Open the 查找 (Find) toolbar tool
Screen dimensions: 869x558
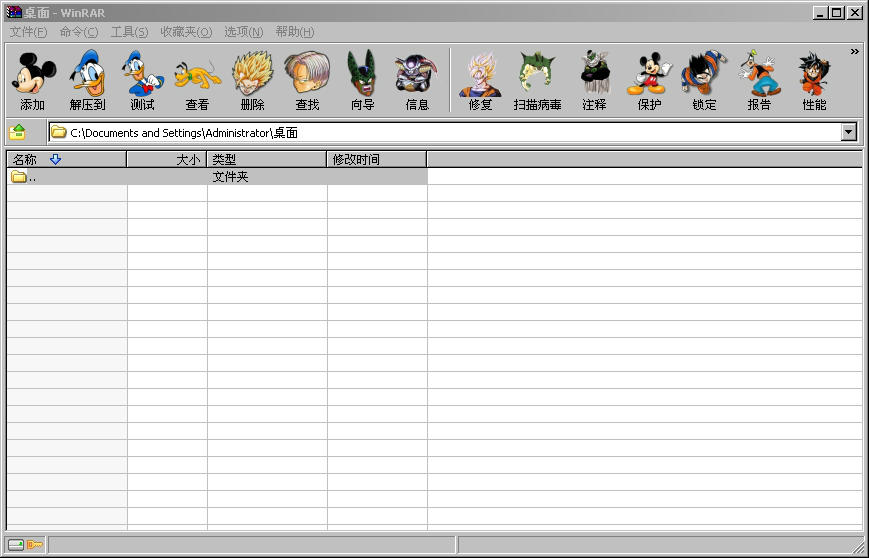click(307, 80)
